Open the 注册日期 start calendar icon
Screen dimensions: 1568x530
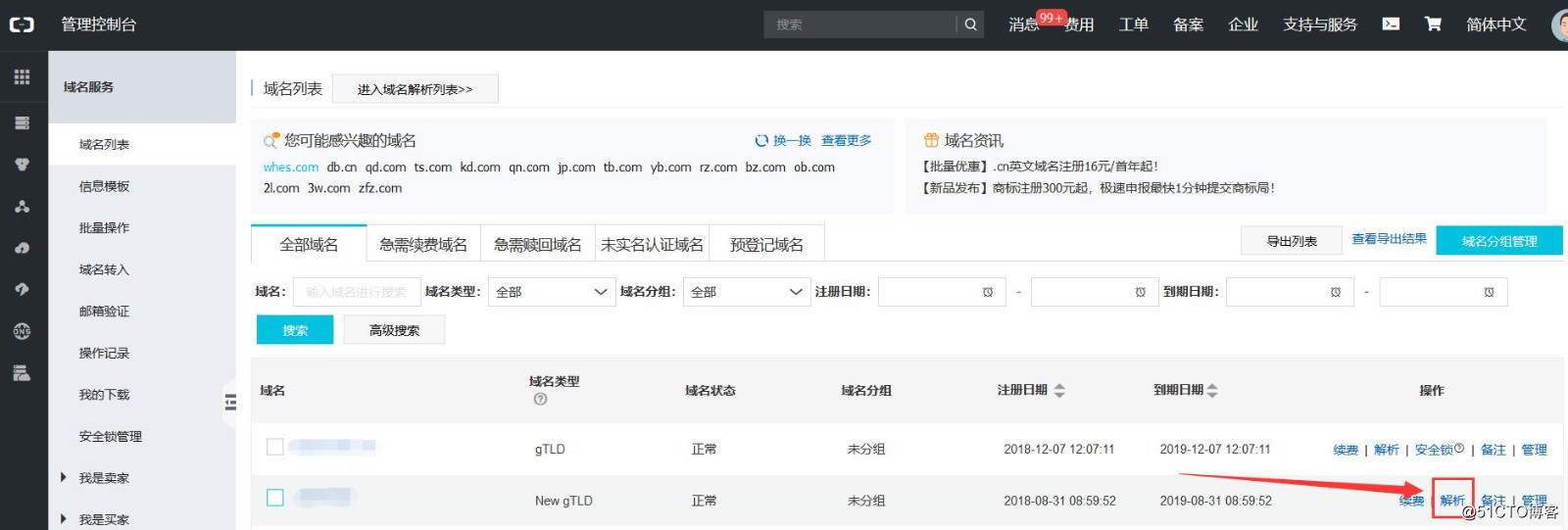(x=988, y=292)
